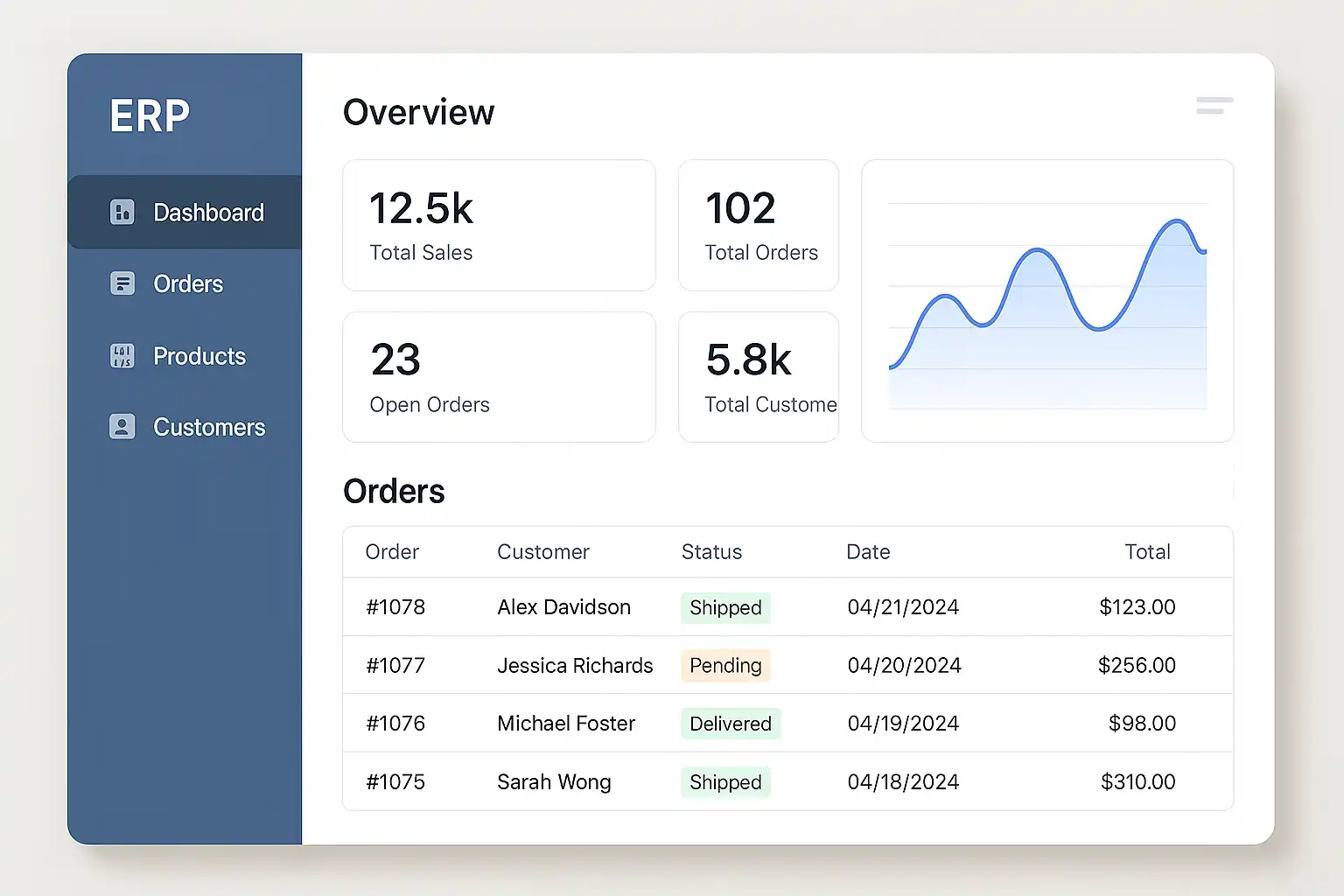Click the Dashboard bar-chart icon in sidebar

[x=122, y=213]
